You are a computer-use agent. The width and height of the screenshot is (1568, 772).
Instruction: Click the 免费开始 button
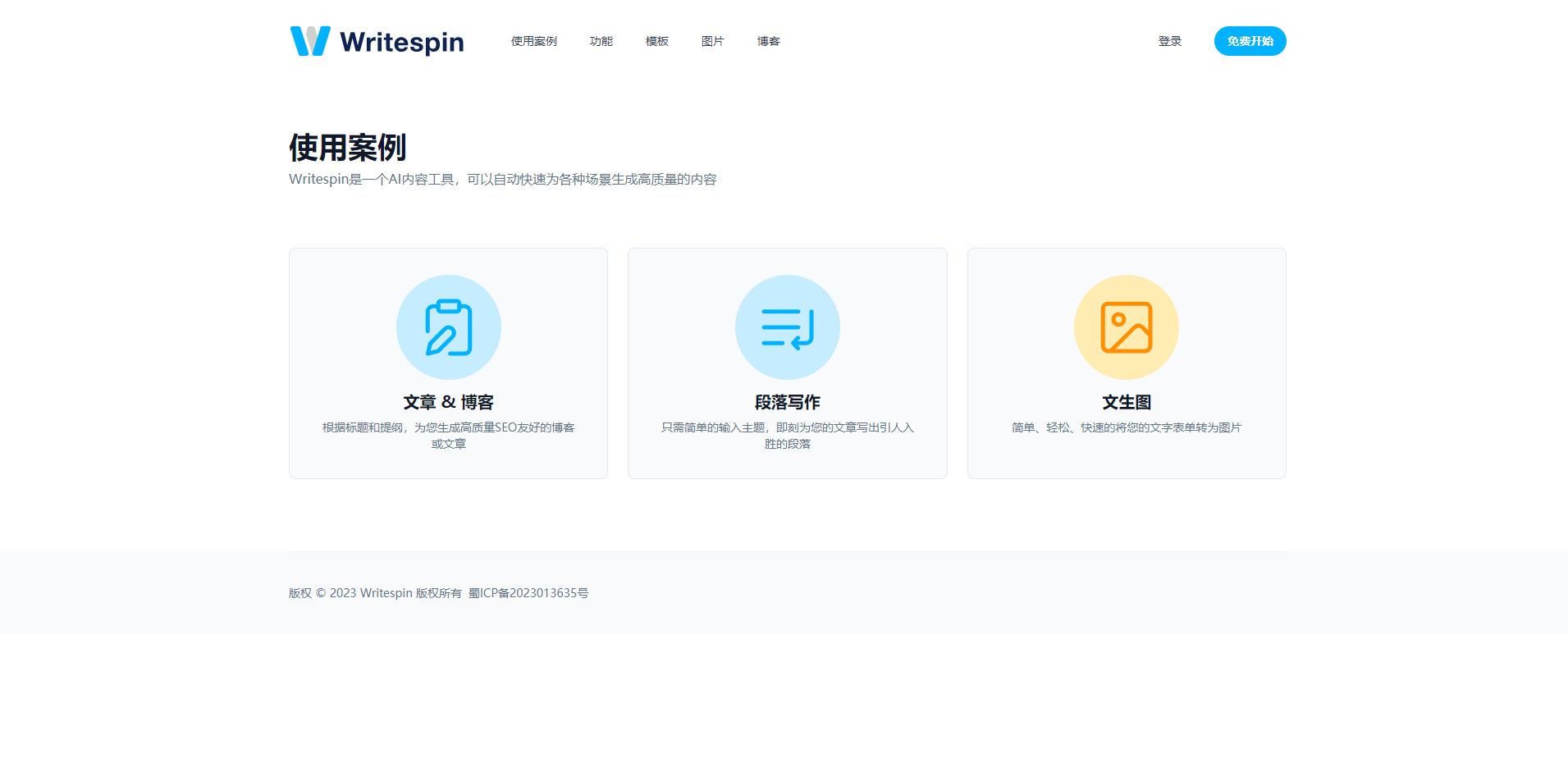point(1250,40)
